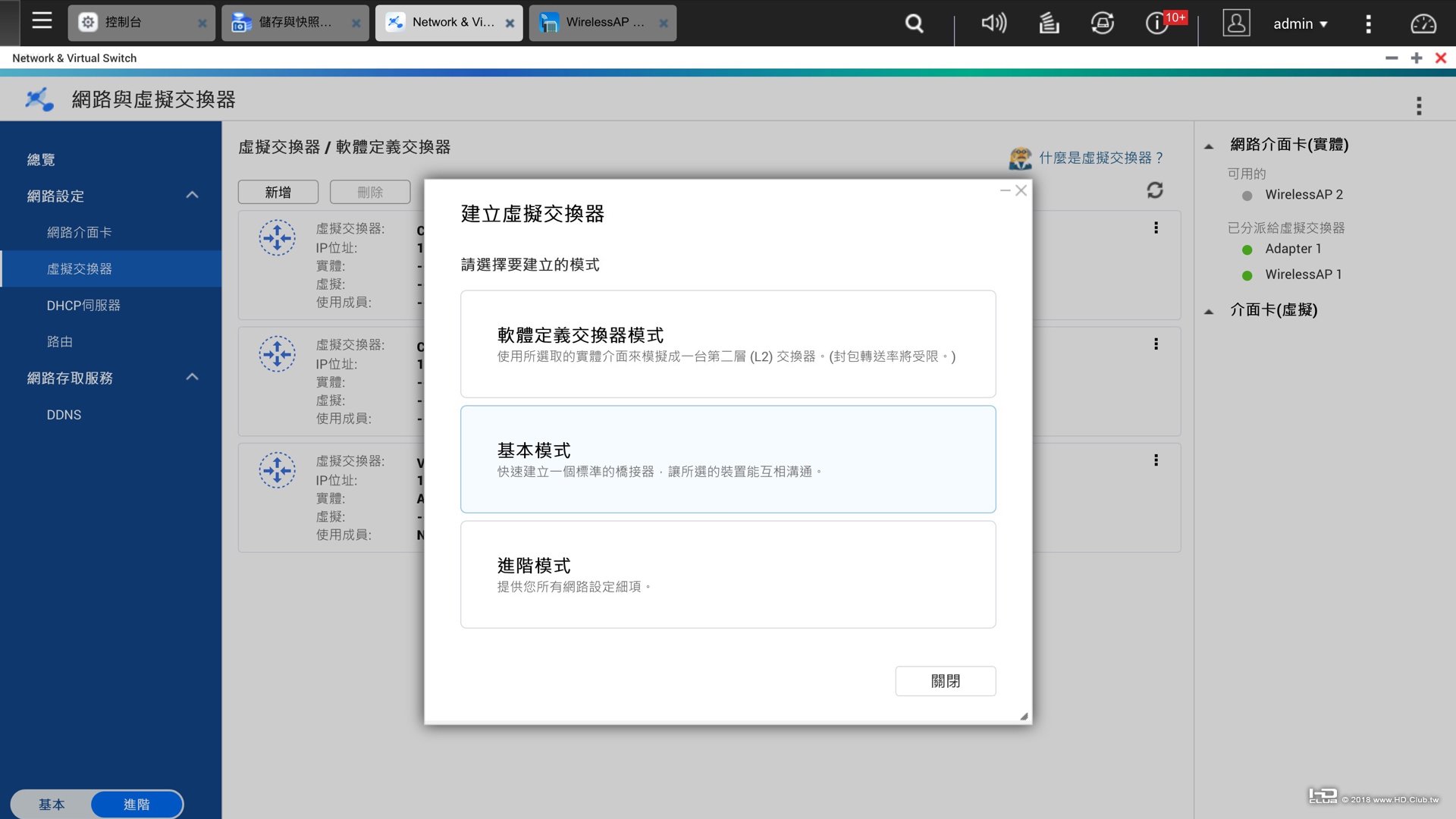Collapse the 網路存取服務 sidebar section
Screen dimensions: 1456x819
(192, 378)
